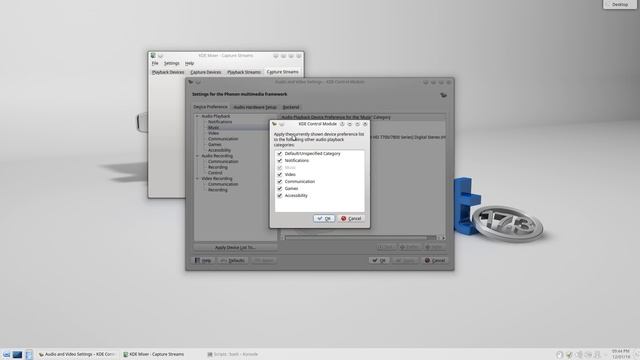Click the Defaults button in settings window
This screenshot has width=640, height=360.
[232, 260]
